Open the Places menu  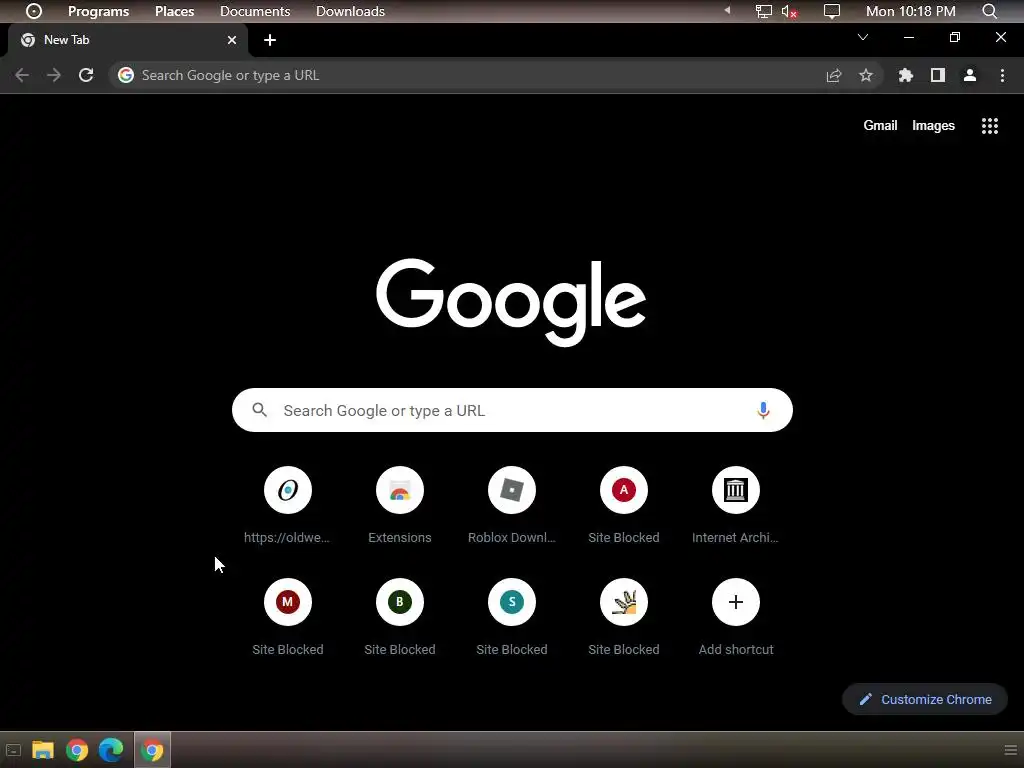tap(174, 11)
